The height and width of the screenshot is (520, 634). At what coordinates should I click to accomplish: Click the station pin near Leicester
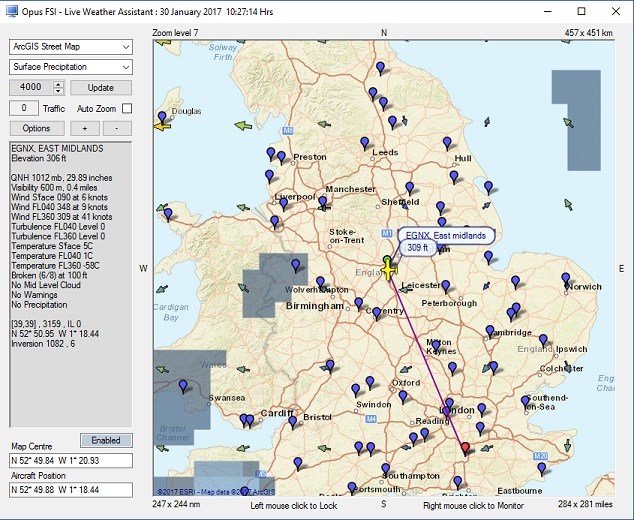tap(445, 286)
